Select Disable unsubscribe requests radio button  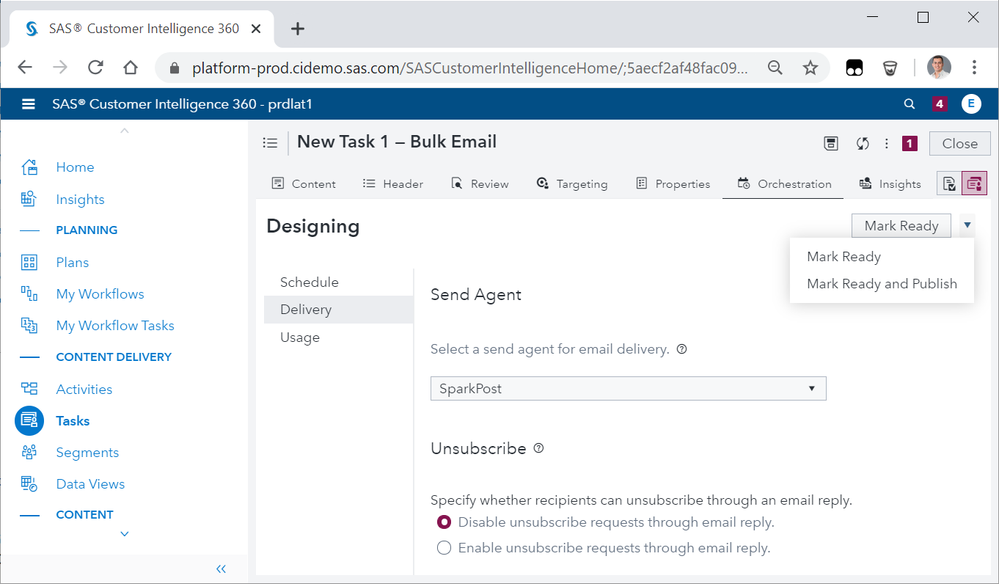click(445, 522)
